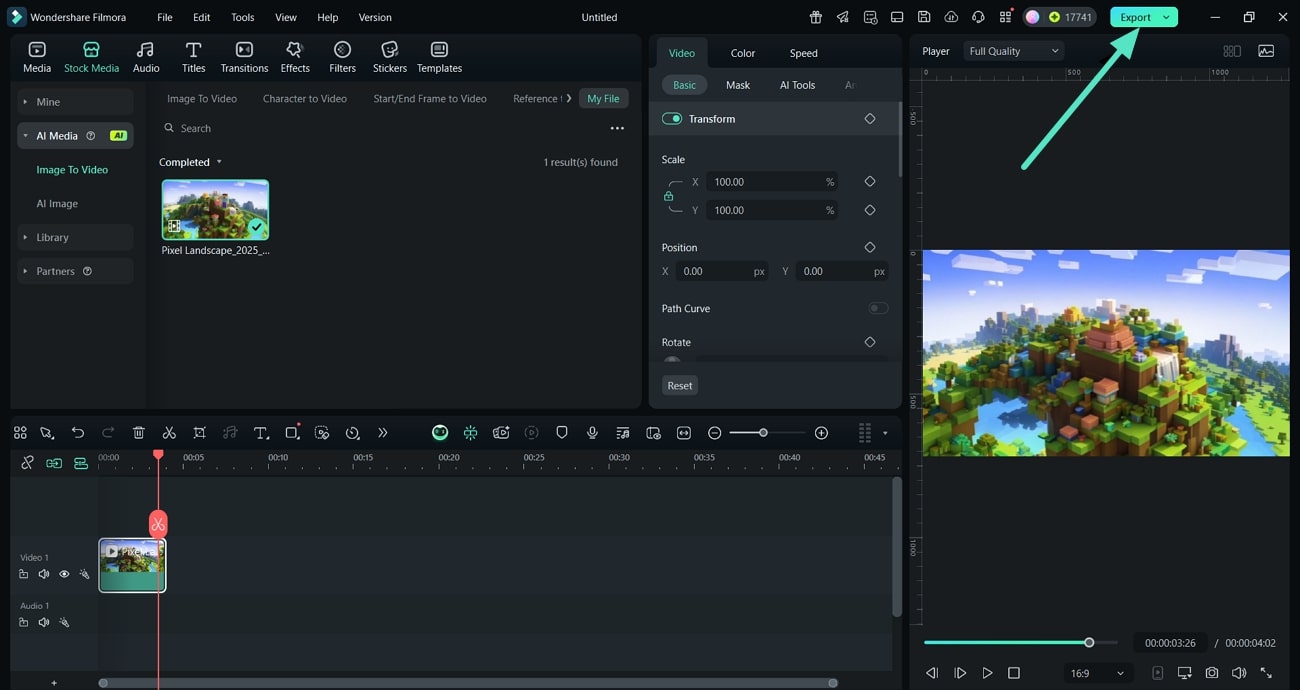Open support headset icon in title bar
The width and height of the screenshot is (1300, 690).
tap(978, 17)
